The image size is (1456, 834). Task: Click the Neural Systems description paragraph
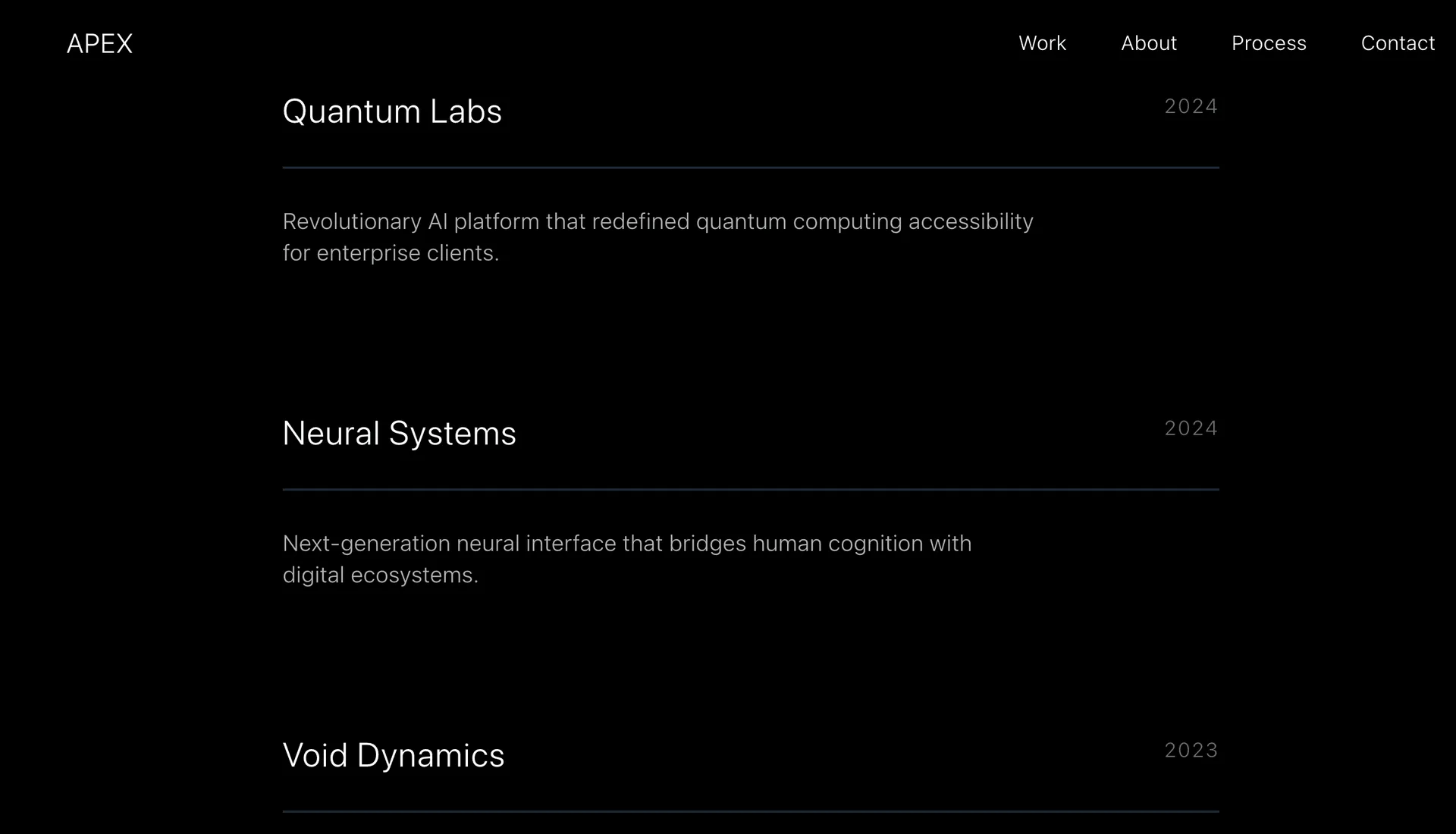pos(627,560)
